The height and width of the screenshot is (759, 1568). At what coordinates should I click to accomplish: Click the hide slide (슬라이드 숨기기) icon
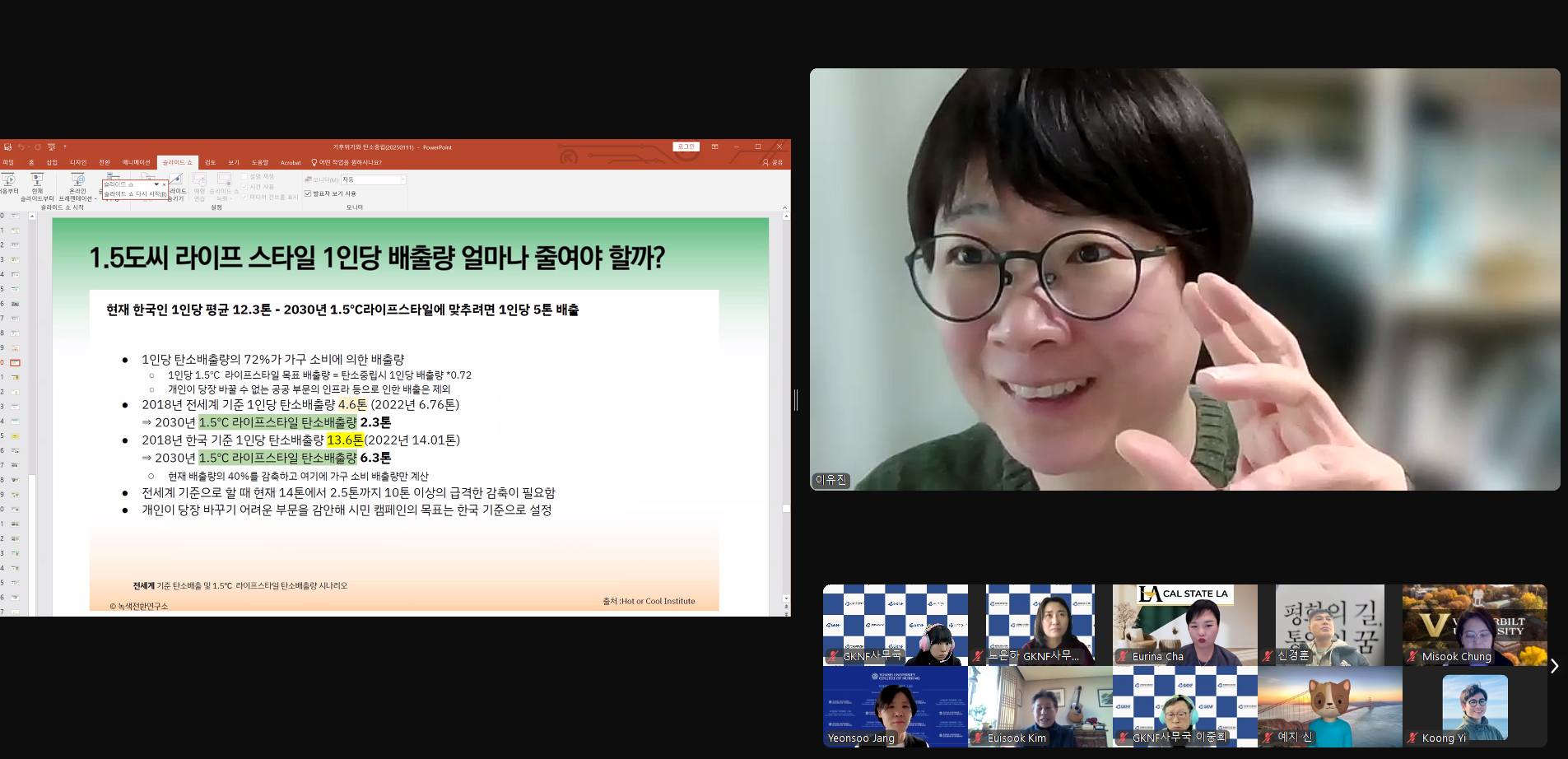coord(176,180)
